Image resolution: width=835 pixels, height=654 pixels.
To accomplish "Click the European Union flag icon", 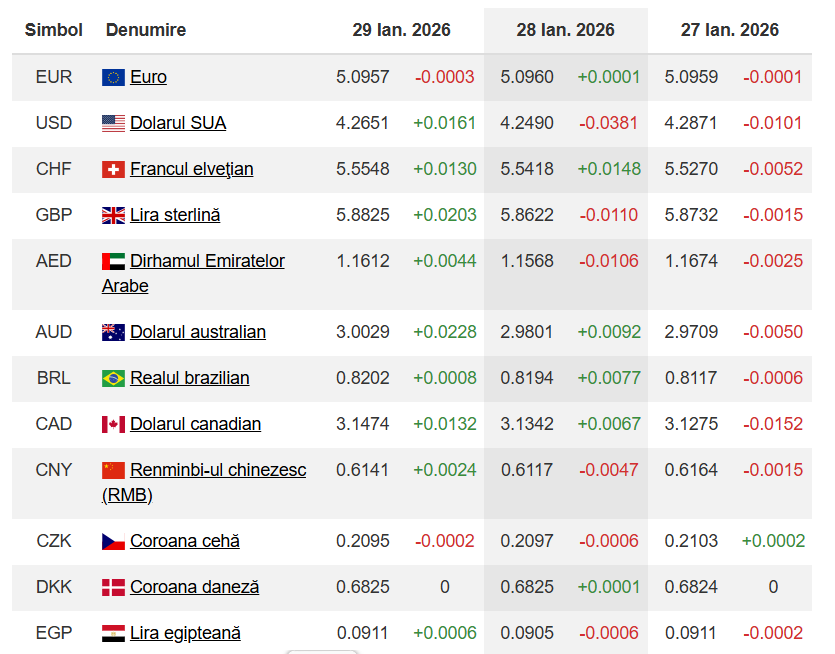I will [113, 78].
